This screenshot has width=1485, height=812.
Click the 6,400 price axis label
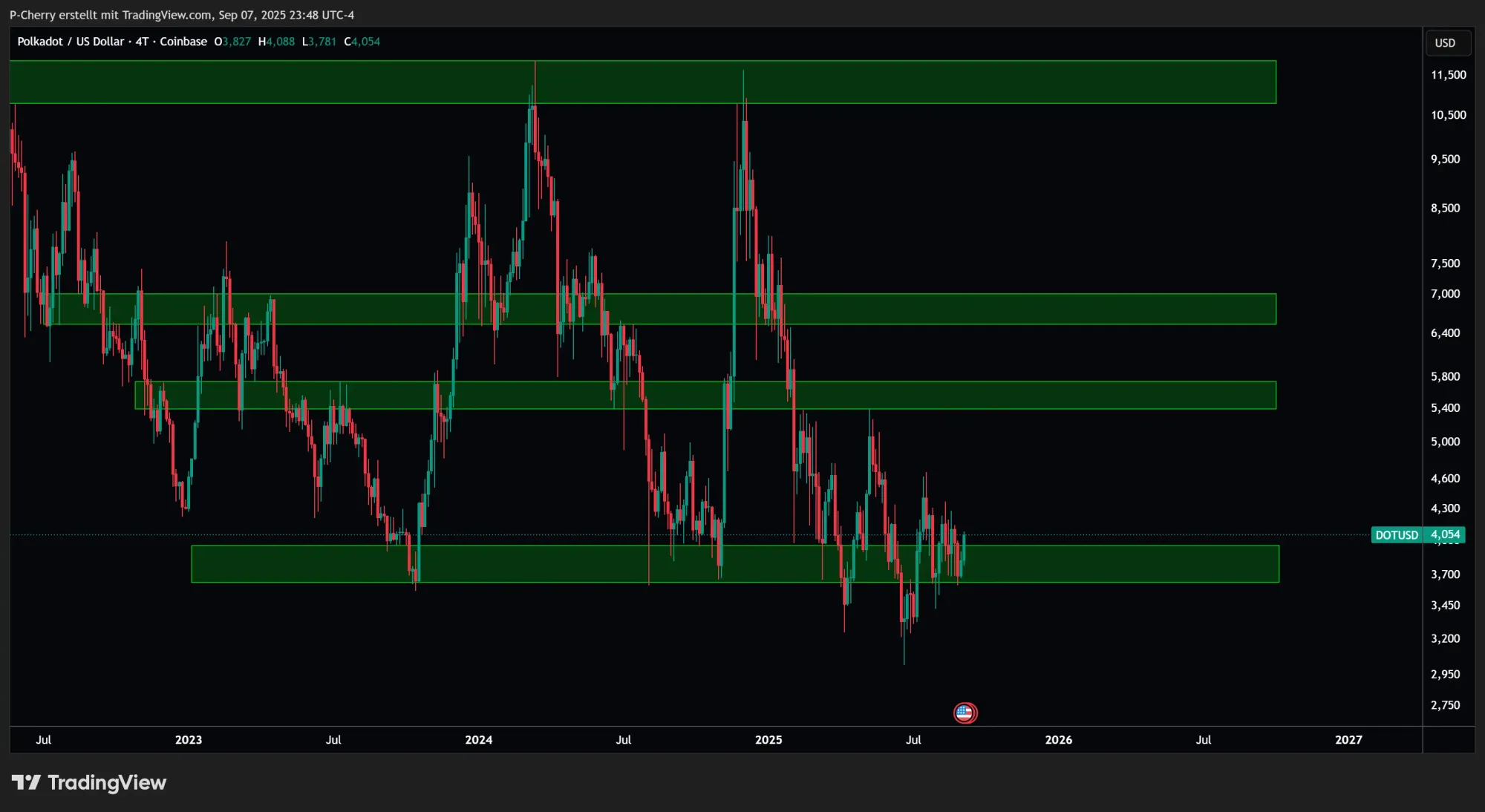click(x=1445, y=333)
